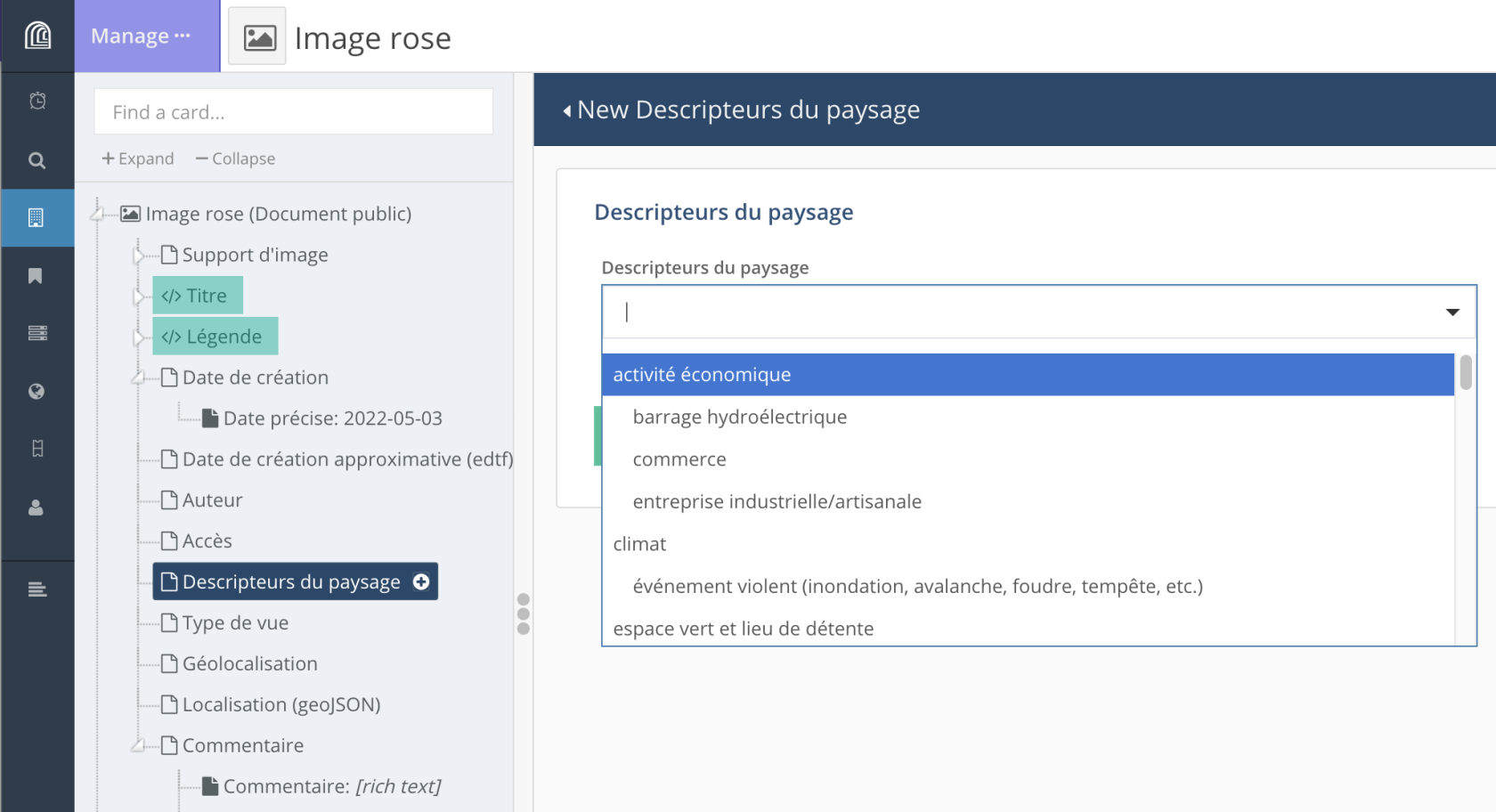The width and height of the screenshot is (1496, 812).
Task: Click the dropdown list scrollbar
Action: click(x=1465, y=373)
